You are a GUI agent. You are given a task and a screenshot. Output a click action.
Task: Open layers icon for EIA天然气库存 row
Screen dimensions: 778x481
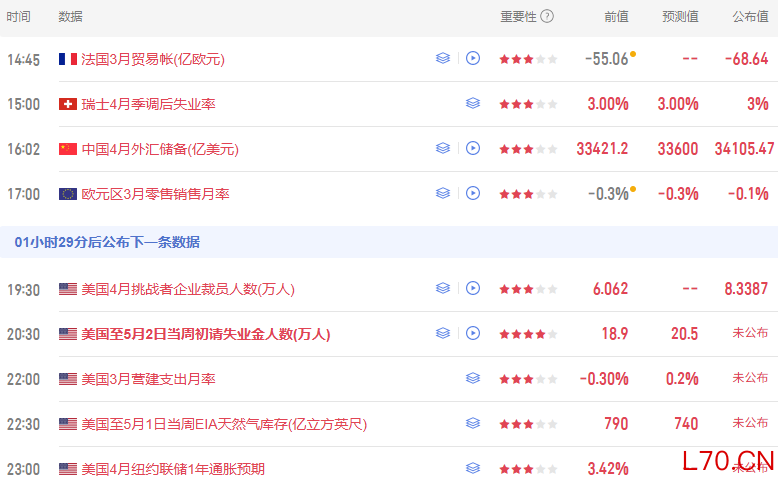pos(473,423)
